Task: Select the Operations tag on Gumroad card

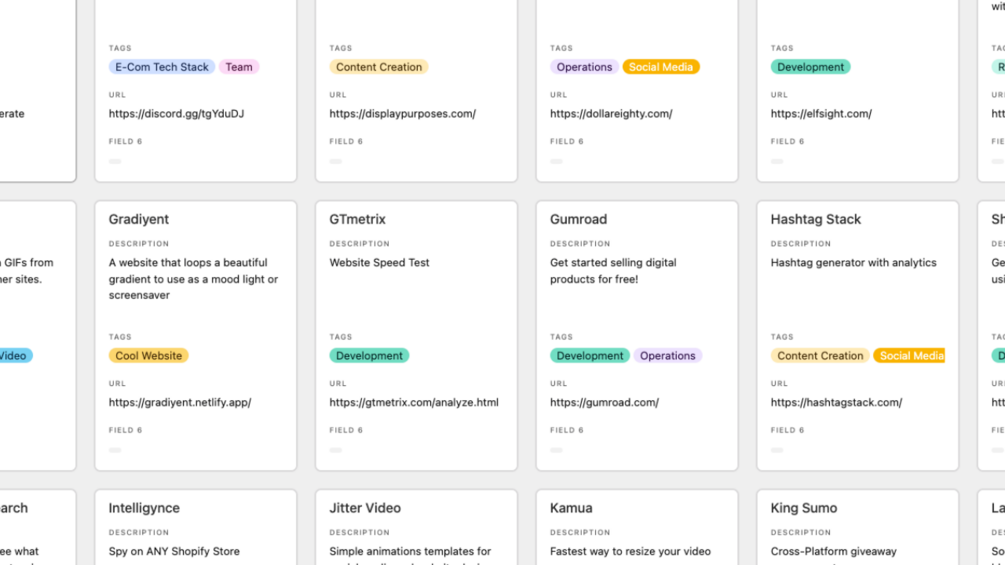Action: [x=667, y=356]
